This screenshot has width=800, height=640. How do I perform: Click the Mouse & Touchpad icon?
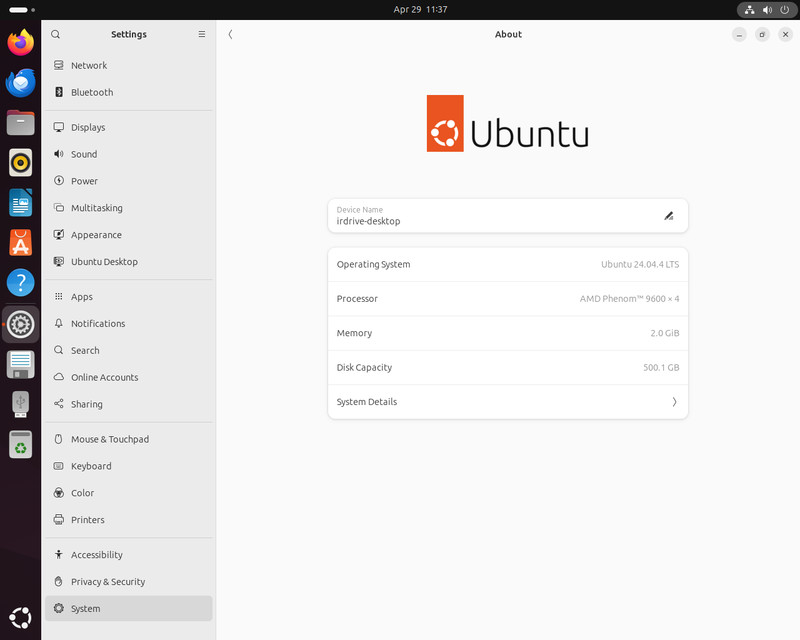pyautogui.click(x=59, y=439)
